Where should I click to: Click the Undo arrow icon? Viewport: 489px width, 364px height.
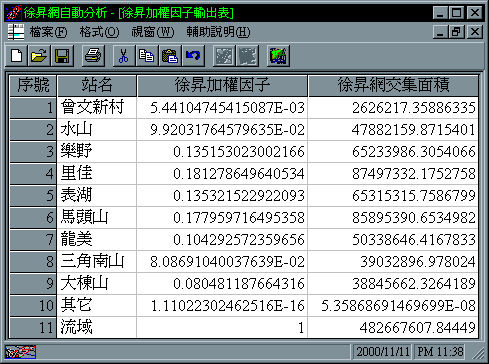[193, 56]
